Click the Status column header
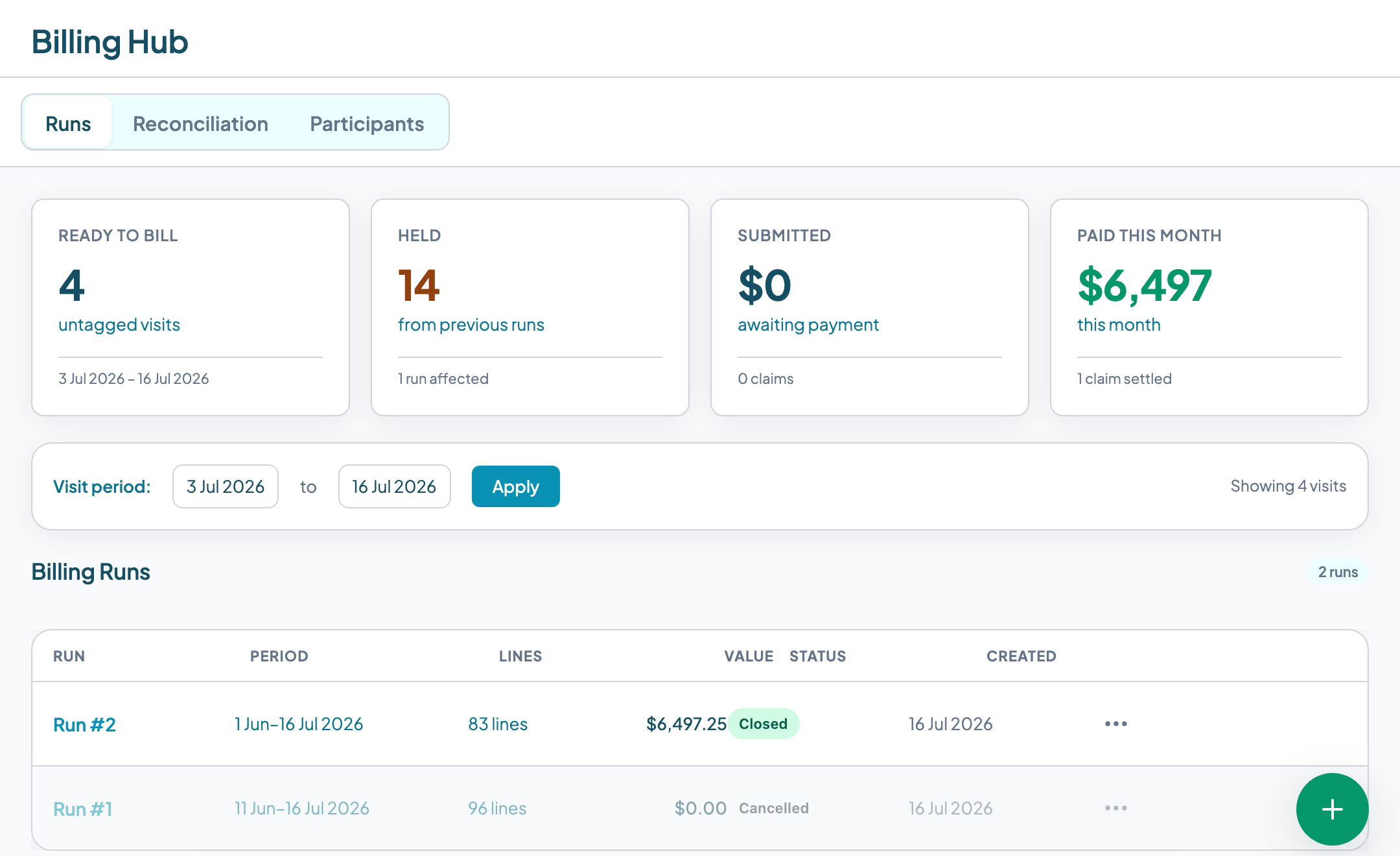The height and width of the screenshot is (856, 1400). (817, 656)
